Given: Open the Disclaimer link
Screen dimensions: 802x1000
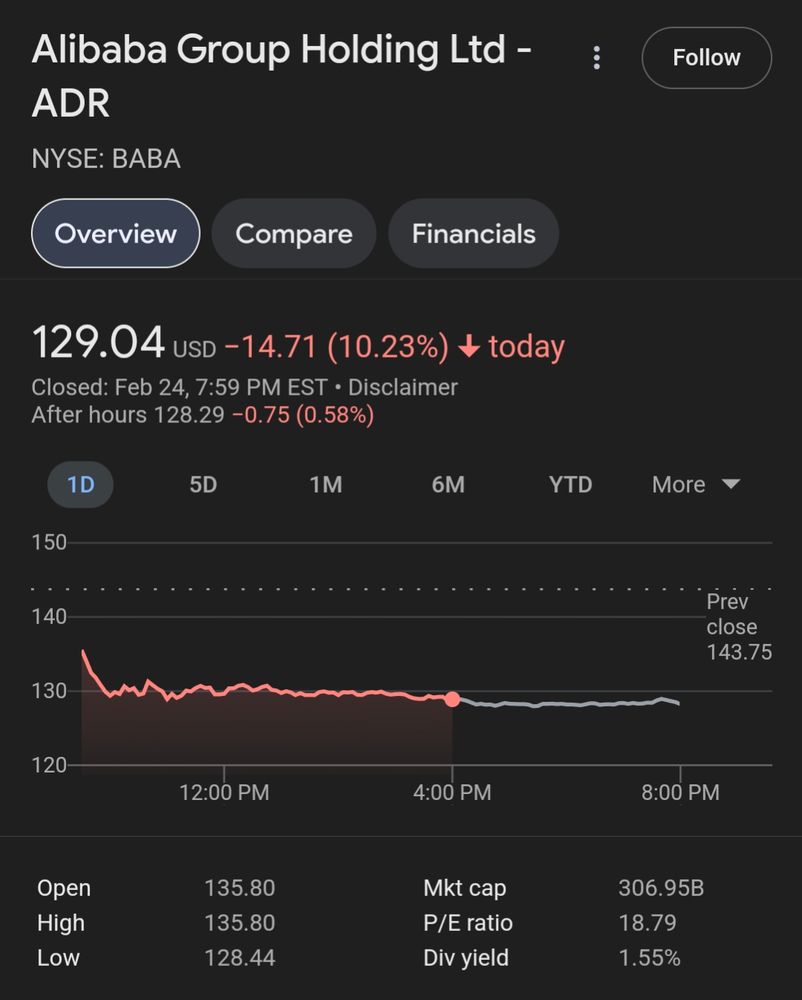Looking at the screenshot, I should [x=403, y=387].
